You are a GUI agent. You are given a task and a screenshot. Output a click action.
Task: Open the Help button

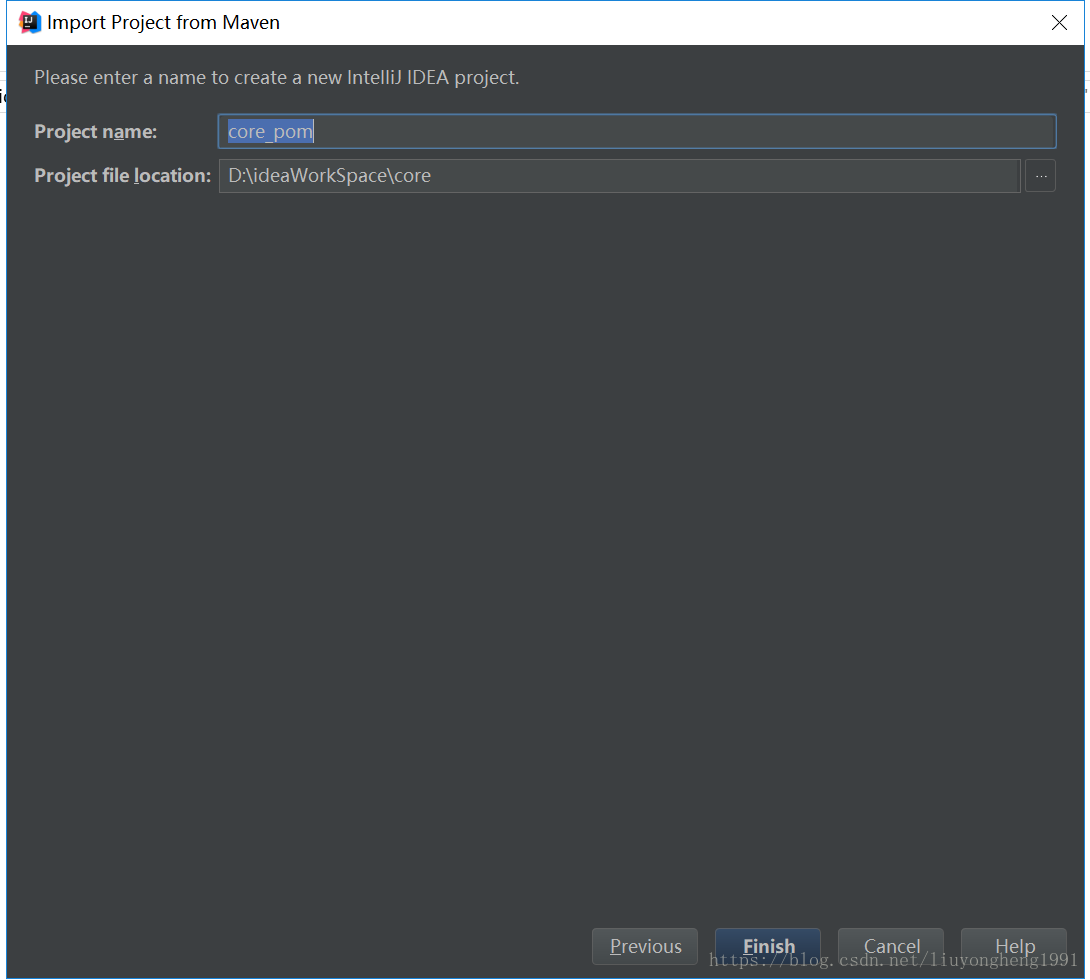click(1014, 946)
